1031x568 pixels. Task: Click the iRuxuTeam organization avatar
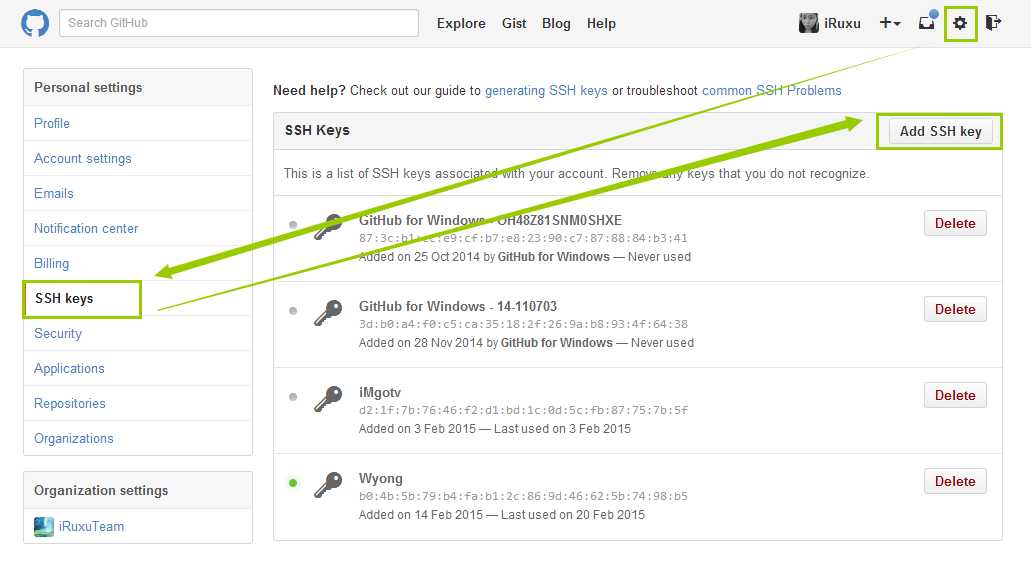point(44,527)
